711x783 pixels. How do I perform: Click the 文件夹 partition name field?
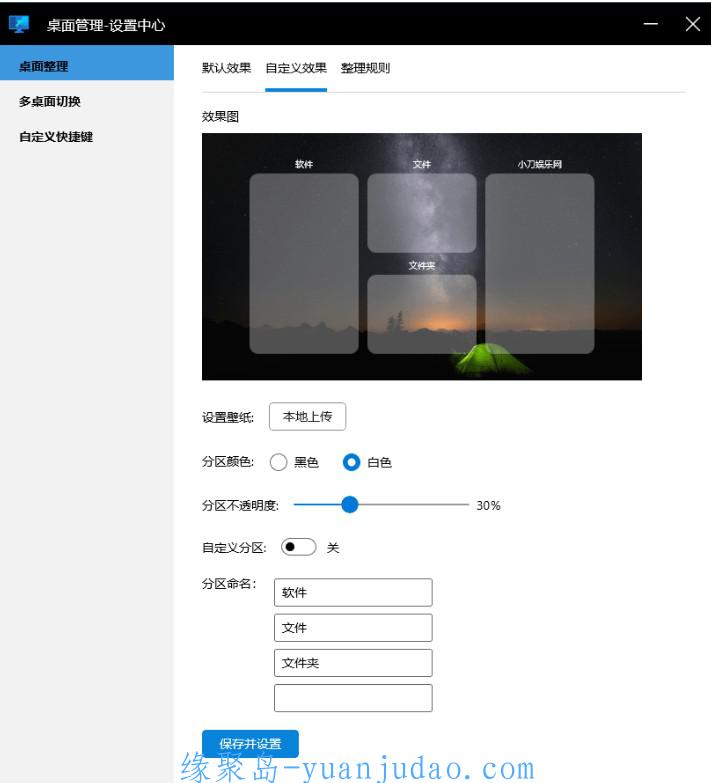pos(353,663)
